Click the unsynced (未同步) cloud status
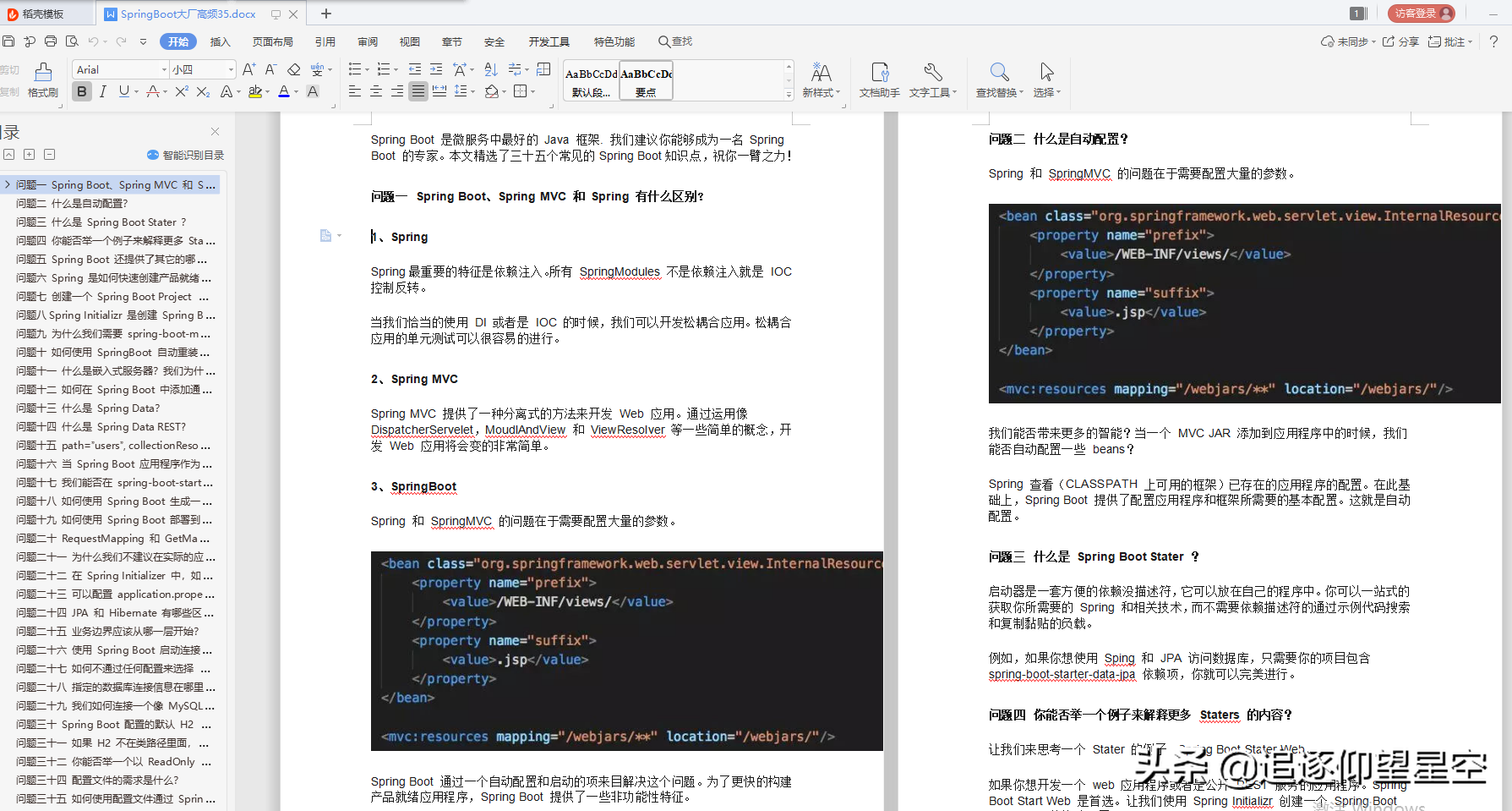Viewport: 1512px width, 811px height. pos(1348,41)
